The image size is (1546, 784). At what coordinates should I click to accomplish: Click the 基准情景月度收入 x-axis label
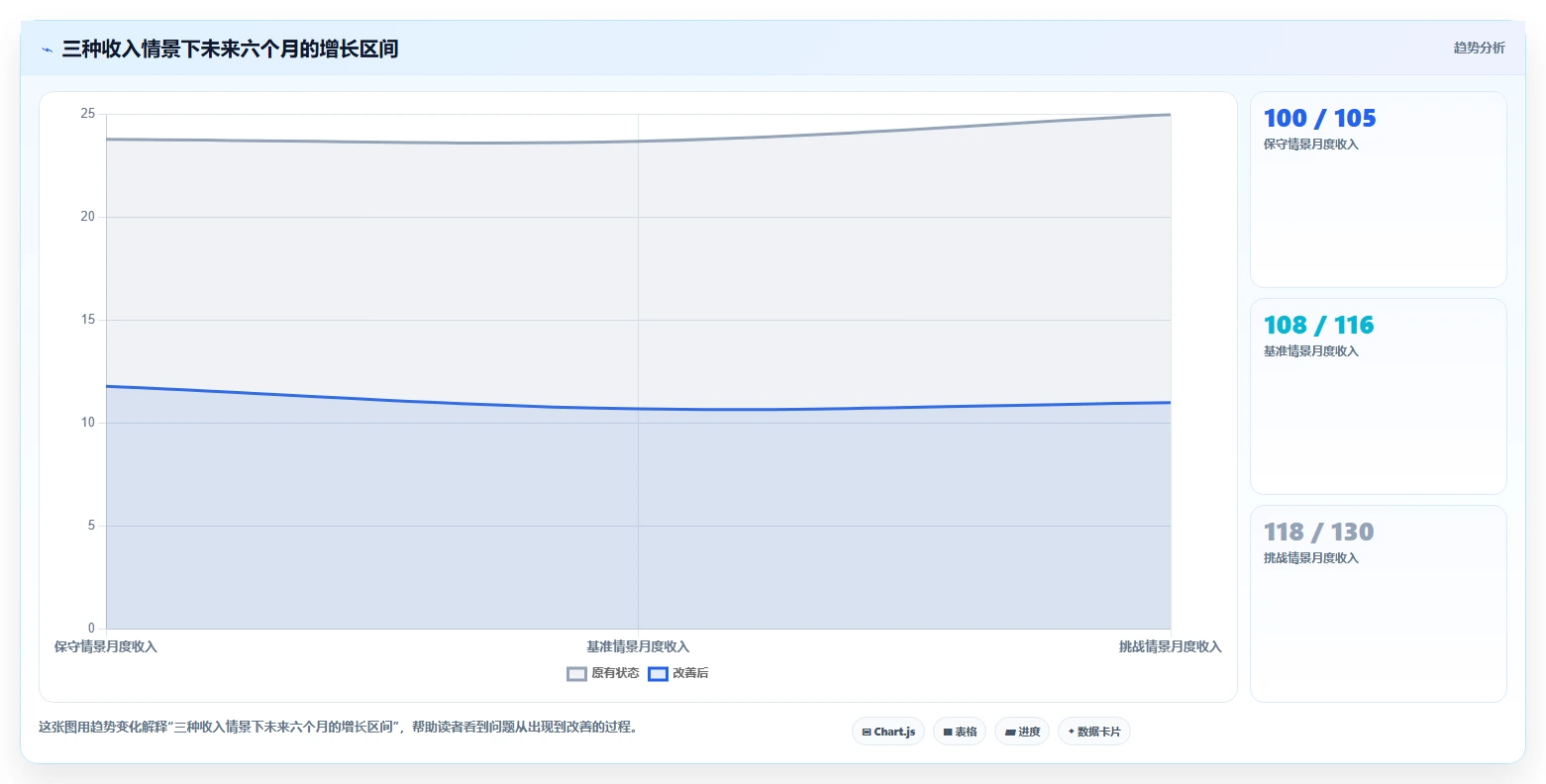(x=638, y=647)
